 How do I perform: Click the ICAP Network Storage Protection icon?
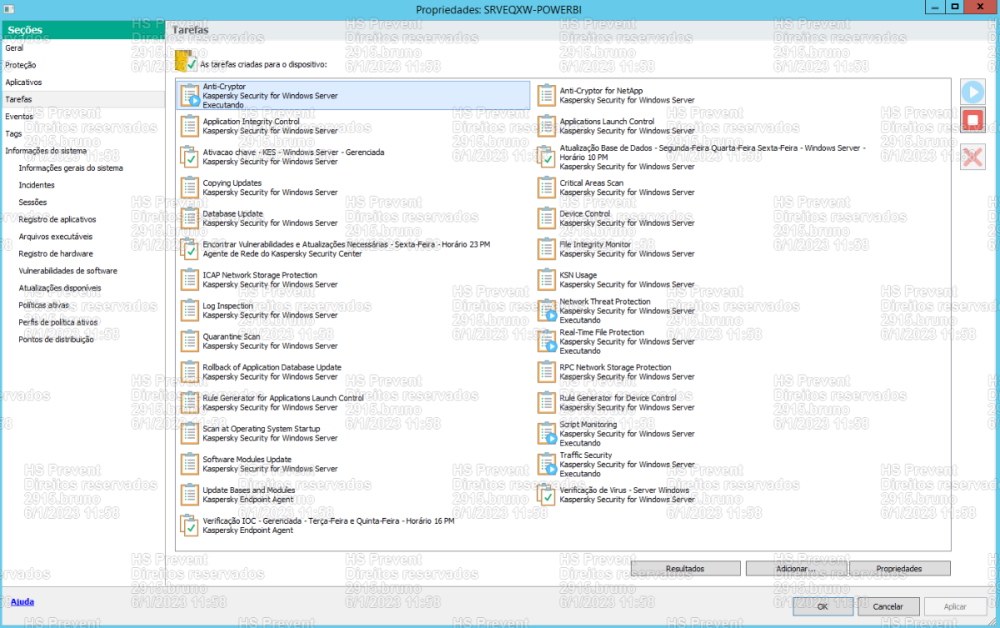(189, 279)
